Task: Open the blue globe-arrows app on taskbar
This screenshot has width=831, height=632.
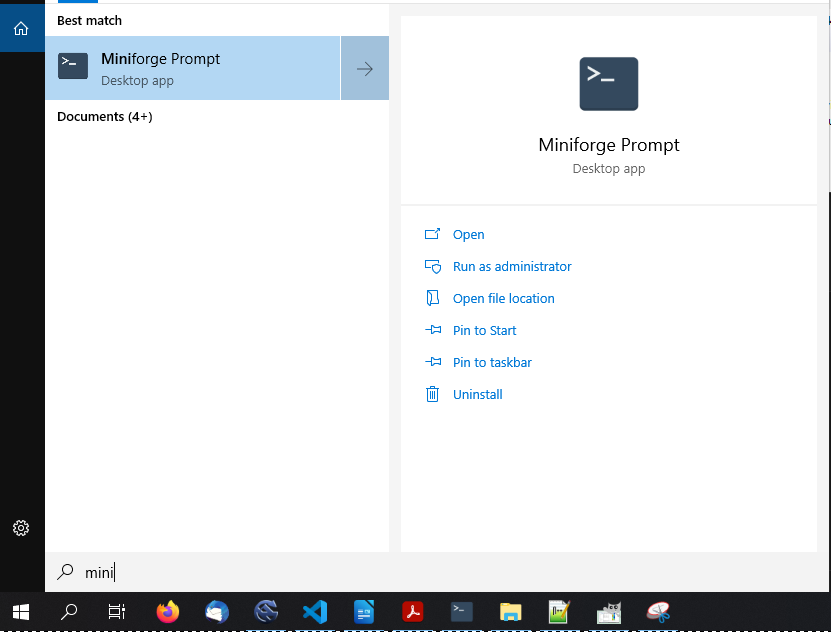Action: pos(266,612)
